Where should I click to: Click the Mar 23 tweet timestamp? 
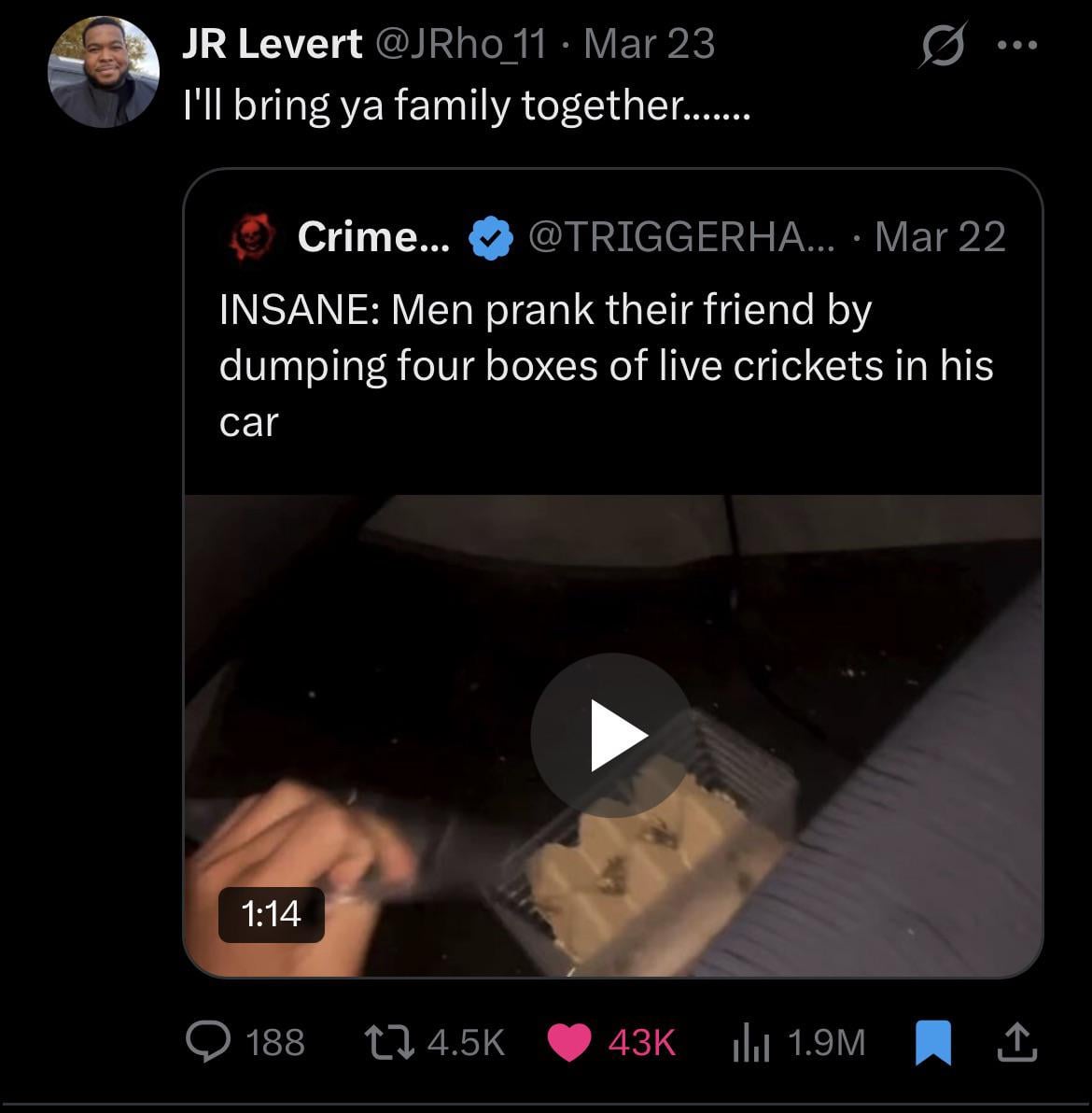pyautogui.click(x=649, y=44)
